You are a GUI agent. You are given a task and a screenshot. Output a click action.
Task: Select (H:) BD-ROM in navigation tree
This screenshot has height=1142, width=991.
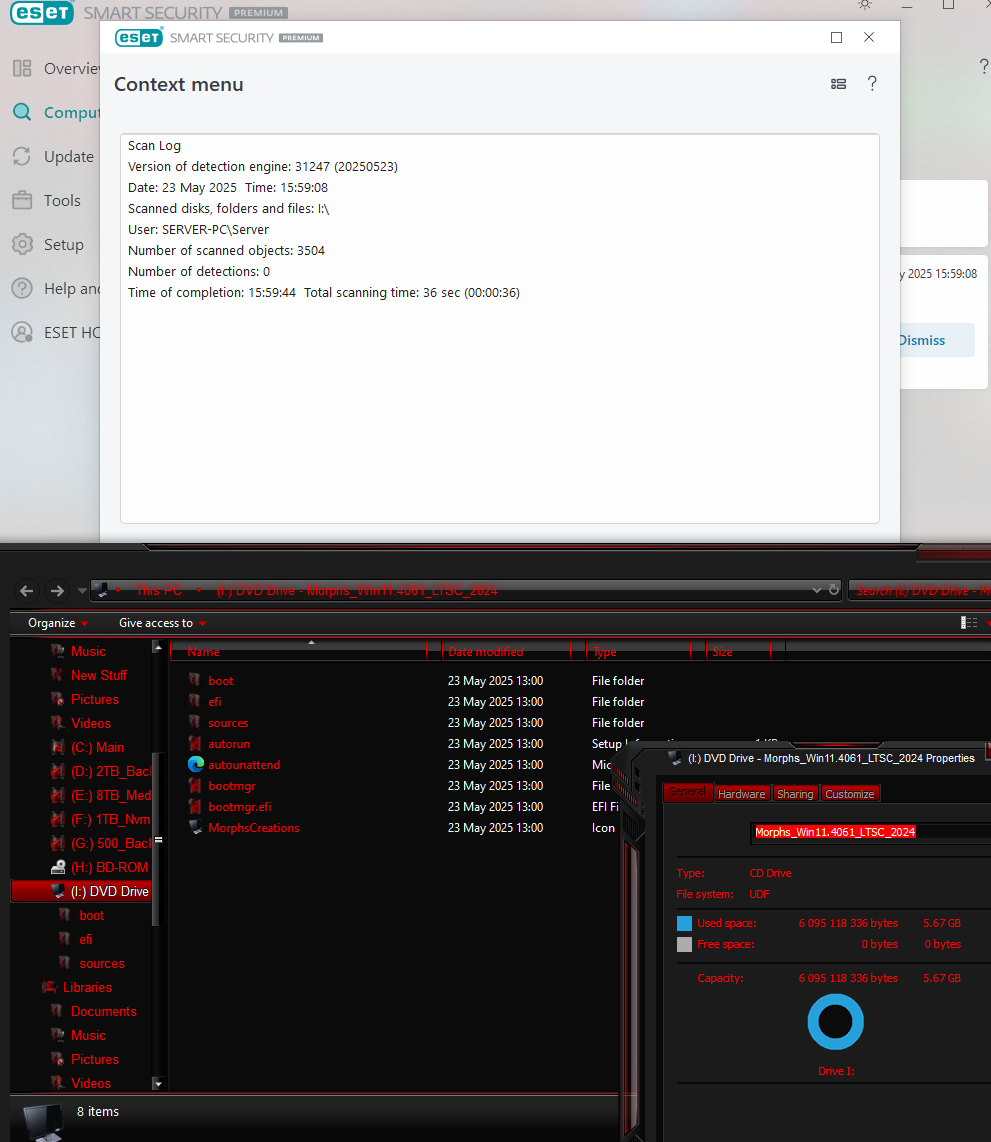100,867
